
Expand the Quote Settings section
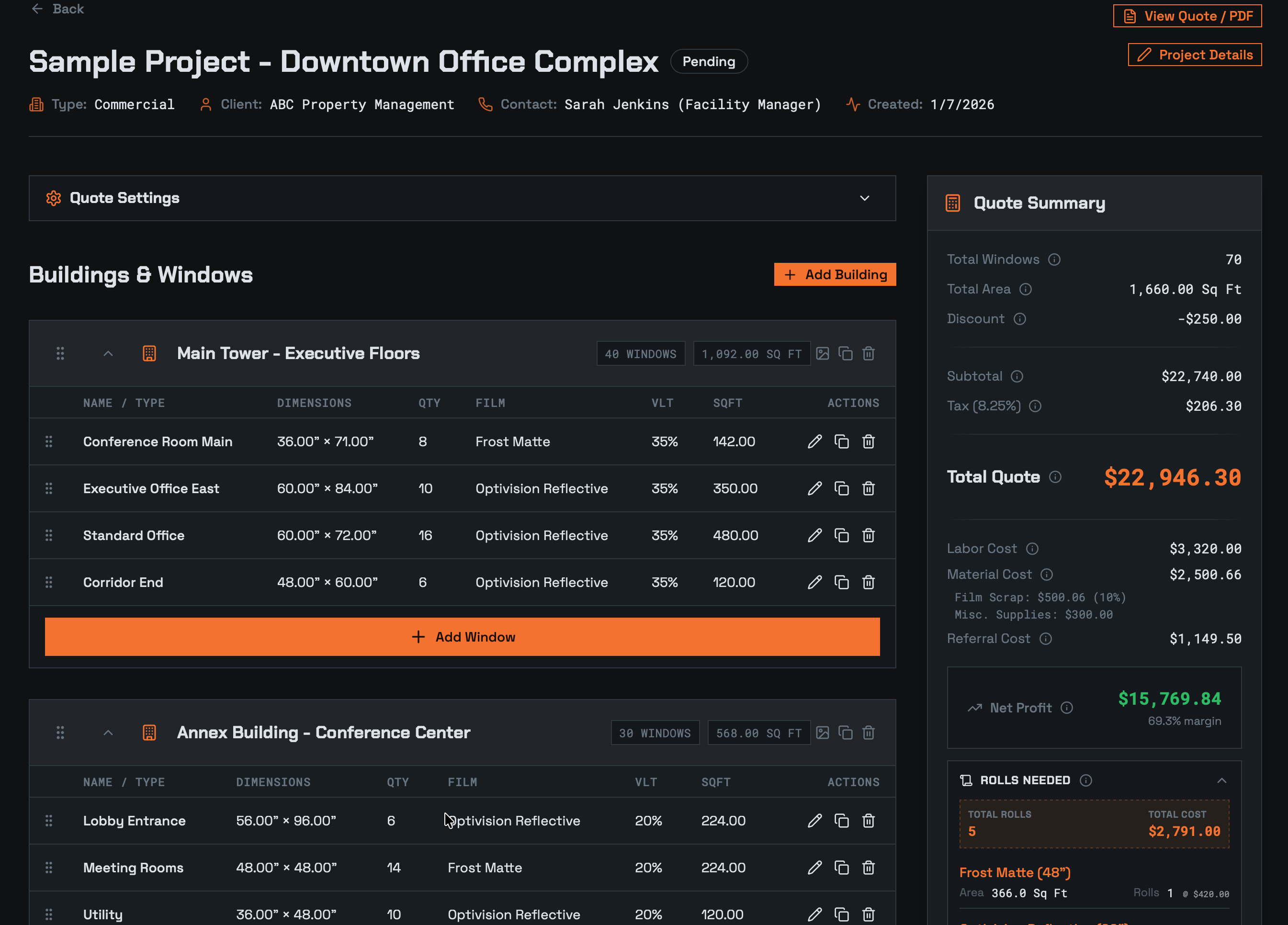coord(864,198)
